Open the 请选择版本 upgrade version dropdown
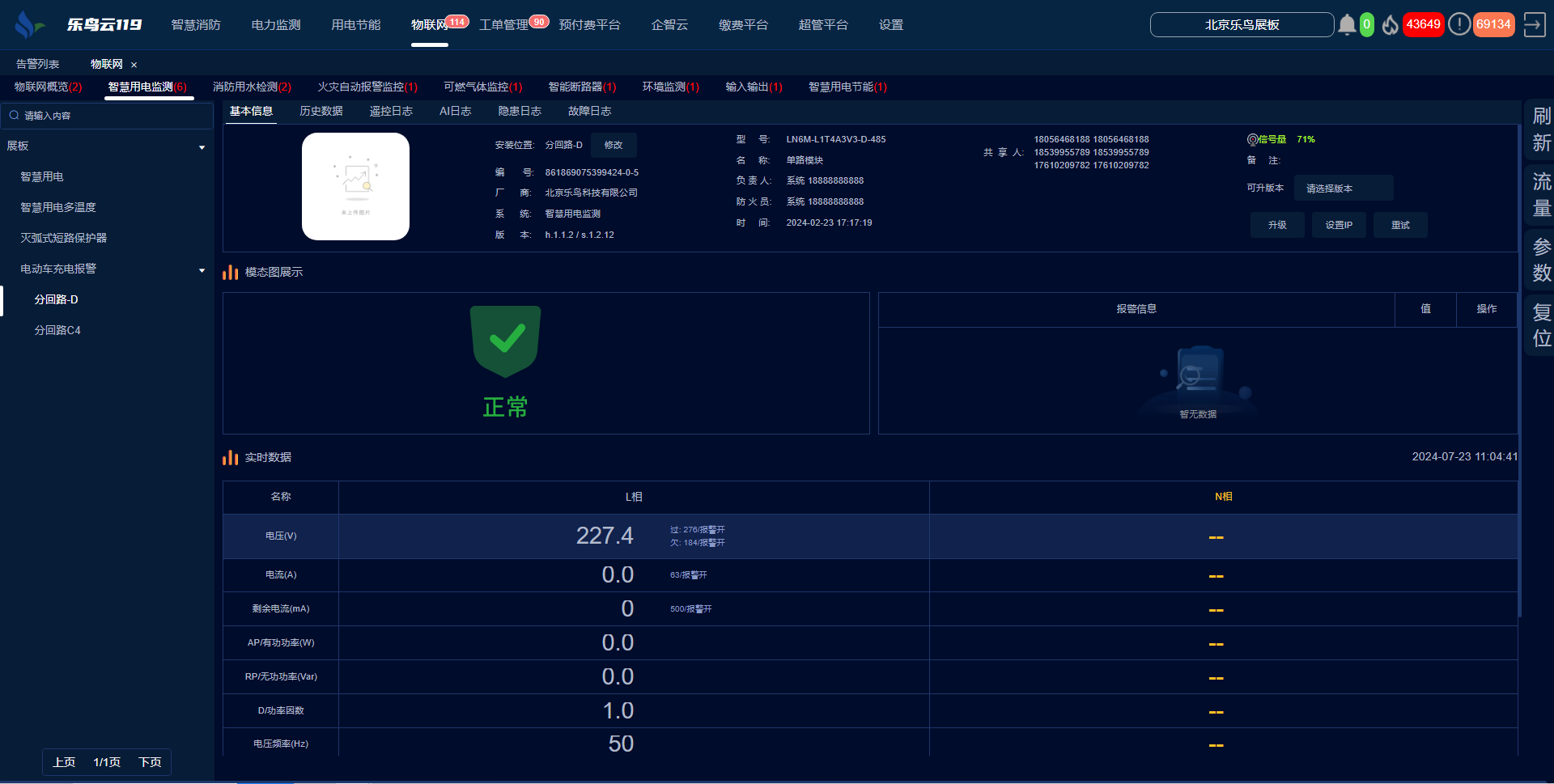Image resolution: width=1554 pixels, height=784 pixels. click(1343, 189)
